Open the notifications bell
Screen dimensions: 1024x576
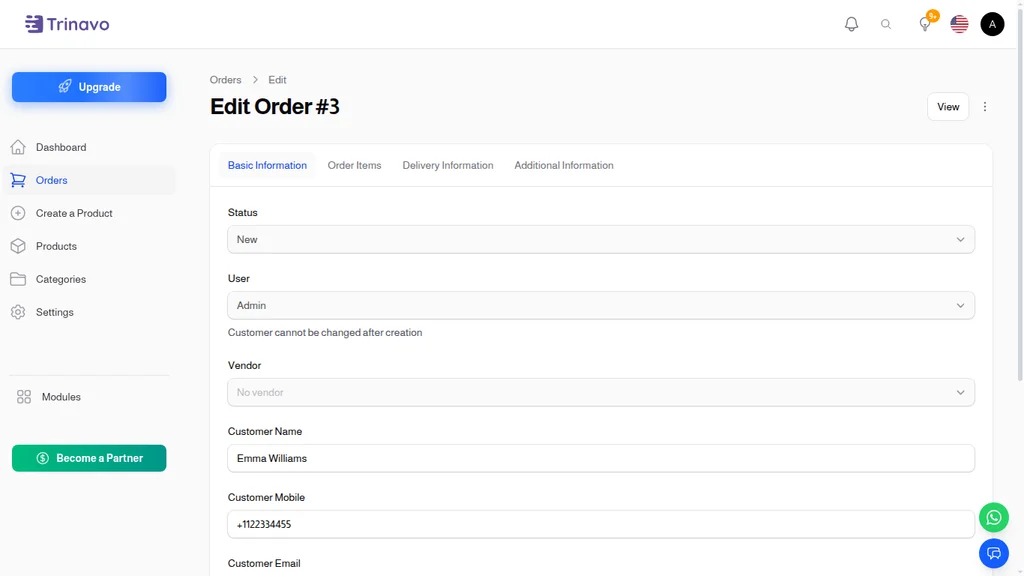click(851, 24)
